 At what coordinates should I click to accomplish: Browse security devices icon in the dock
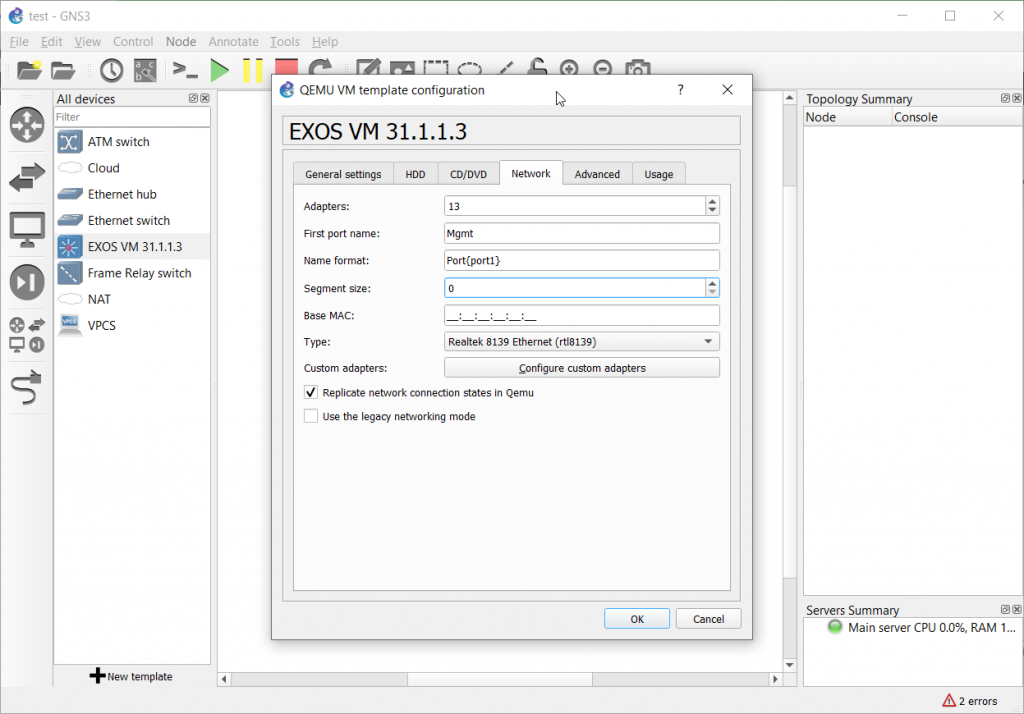pyautogui.click(x=27, y=282)
